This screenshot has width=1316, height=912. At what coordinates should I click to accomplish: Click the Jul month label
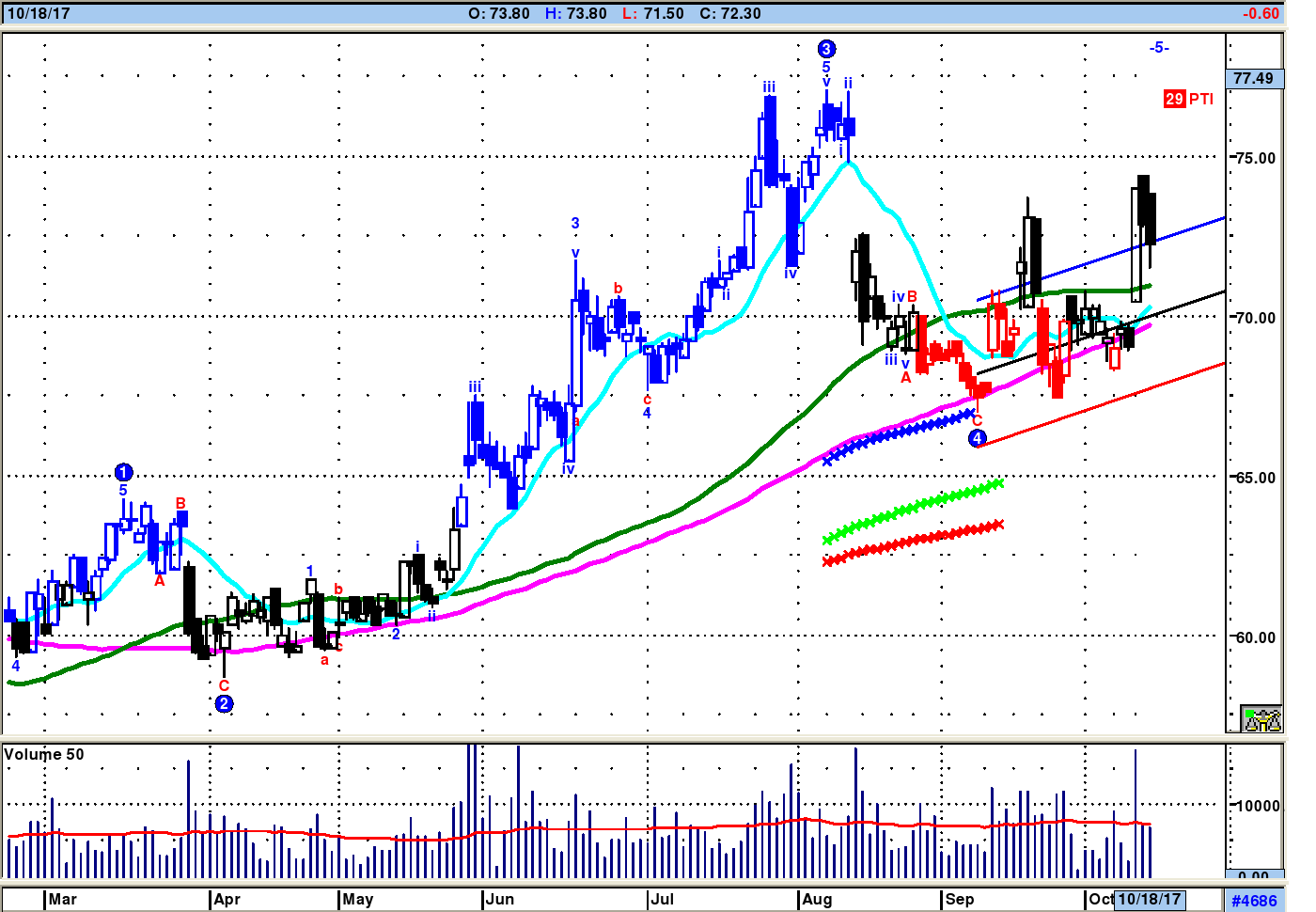663,899
